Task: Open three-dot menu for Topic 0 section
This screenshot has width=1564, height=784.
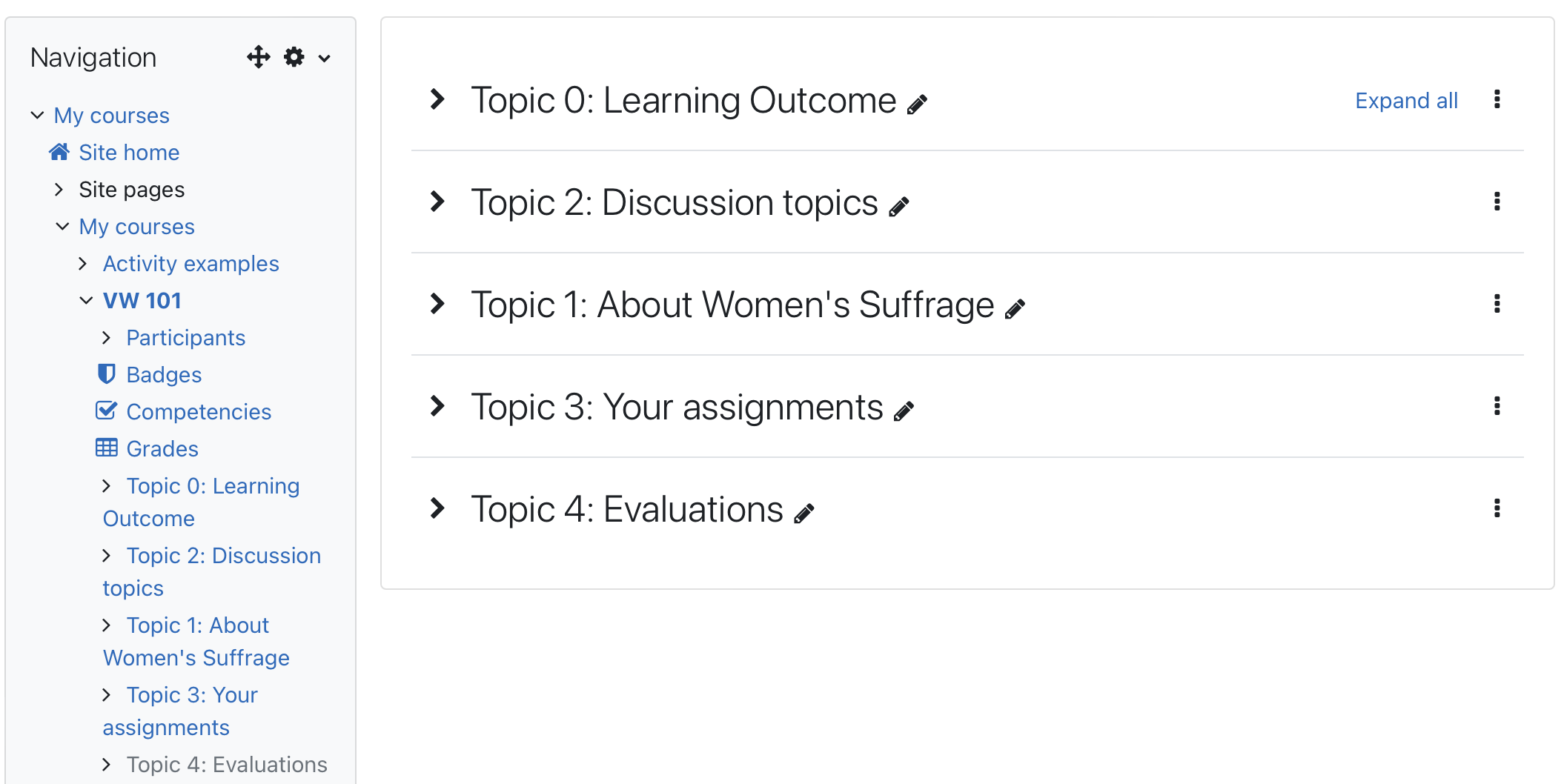Action: click(1497, 99)
